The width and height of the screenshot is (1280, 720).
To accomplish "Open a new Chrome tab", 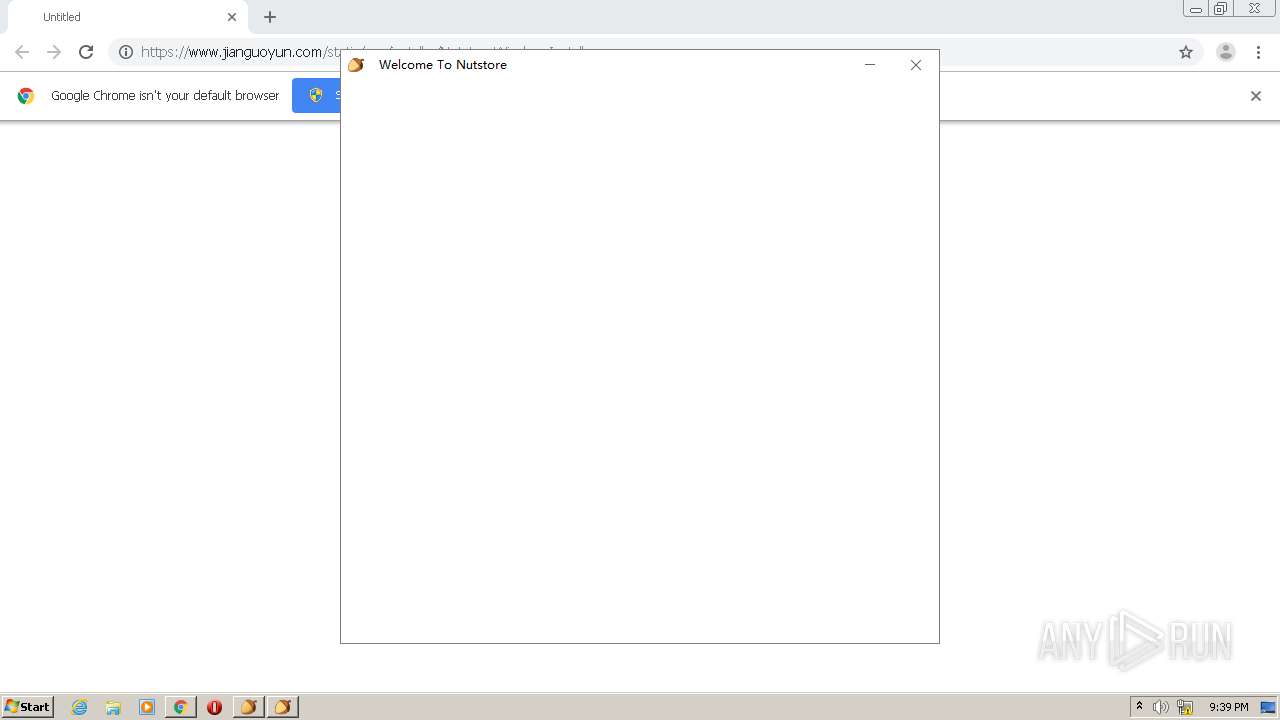I will [270, 17].
